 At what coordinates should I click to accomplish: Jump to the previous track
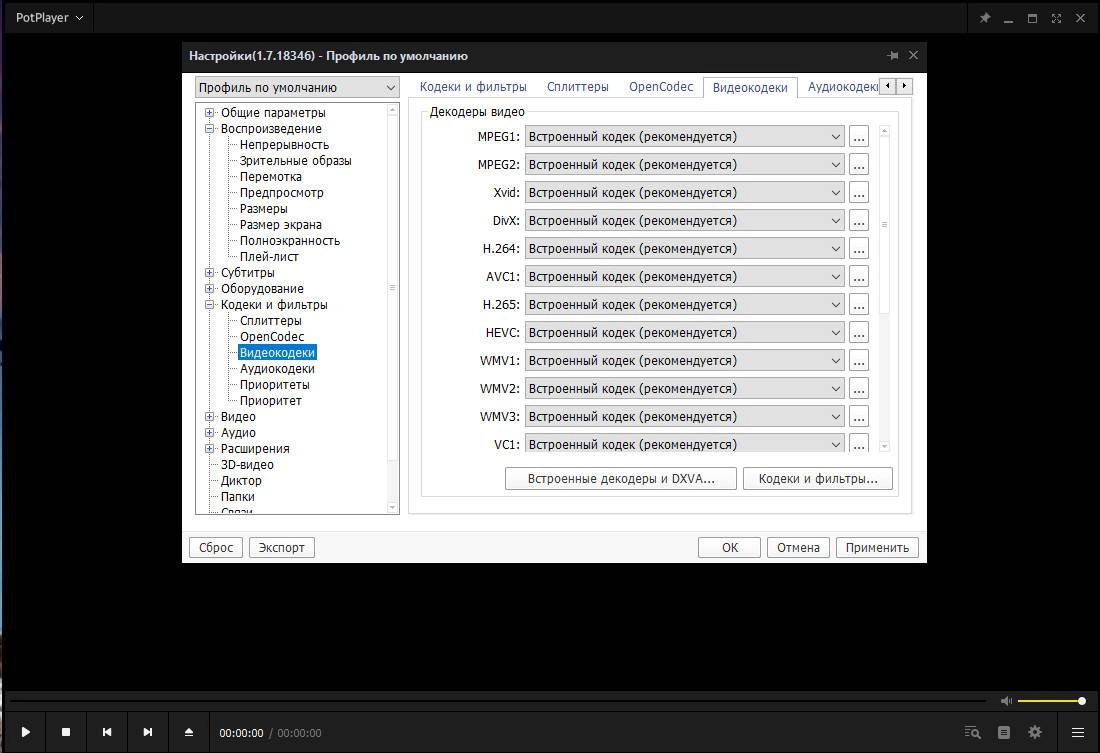107,732
